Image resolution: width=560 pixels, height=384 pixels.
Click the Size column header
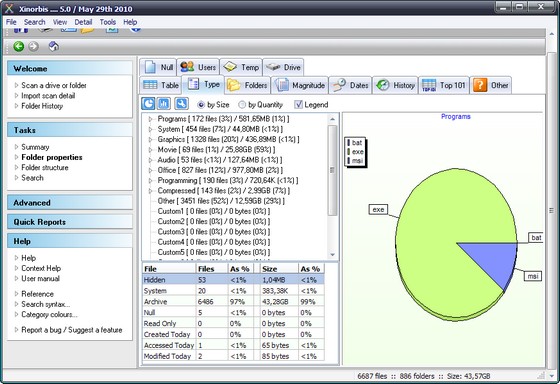click(x=279, y=269)
